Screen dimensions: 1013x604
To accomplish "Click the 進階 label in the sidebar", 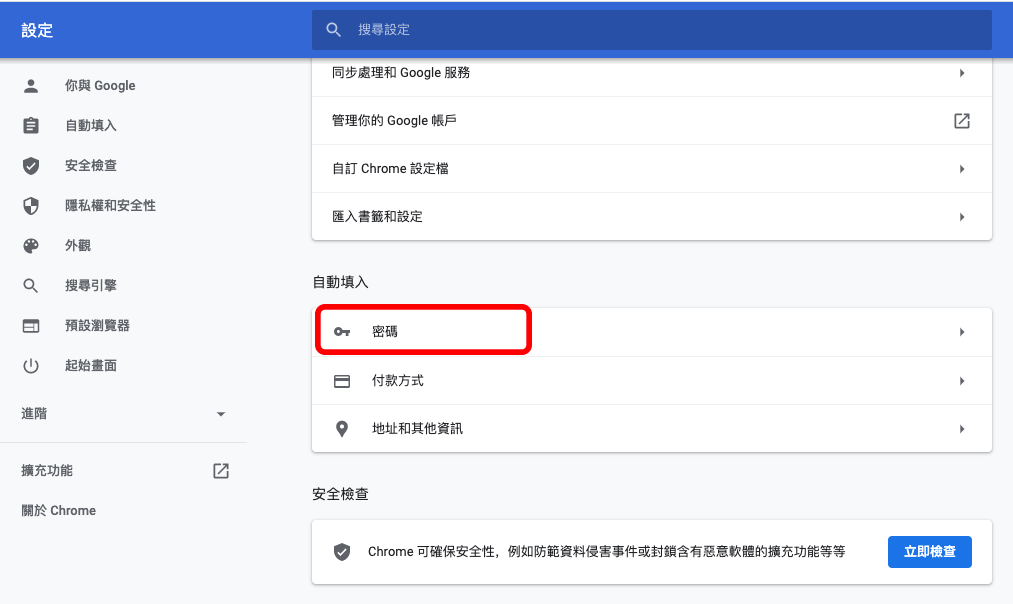I will point(34,414).
